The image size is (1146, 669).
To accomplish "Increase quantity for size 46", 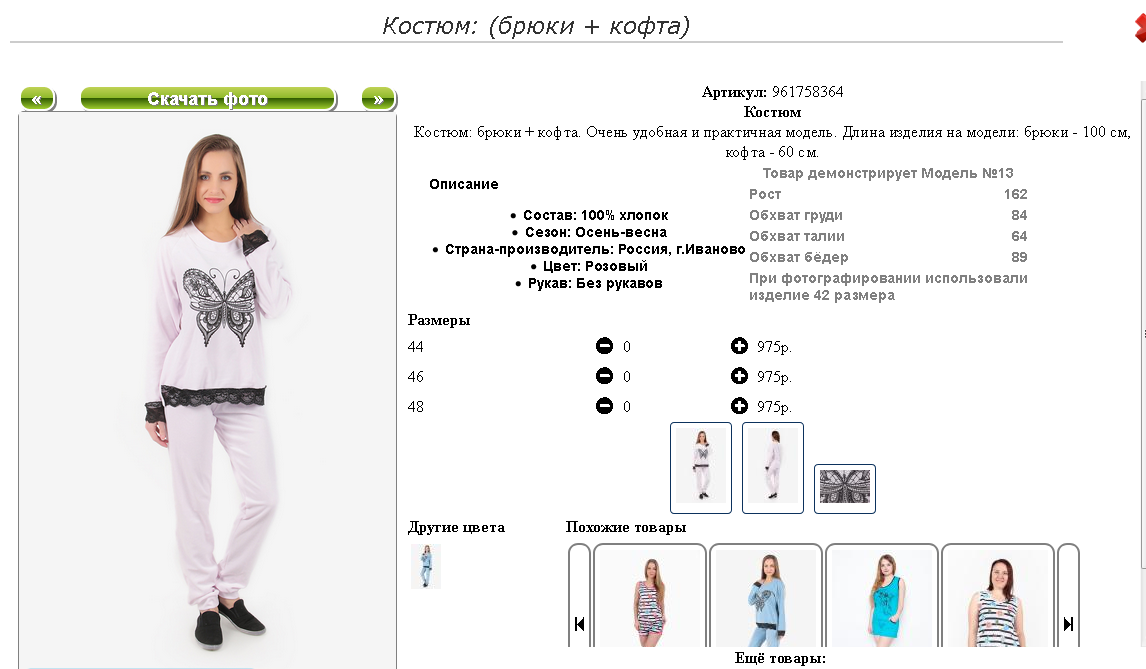I will click(x=739, y=376).
